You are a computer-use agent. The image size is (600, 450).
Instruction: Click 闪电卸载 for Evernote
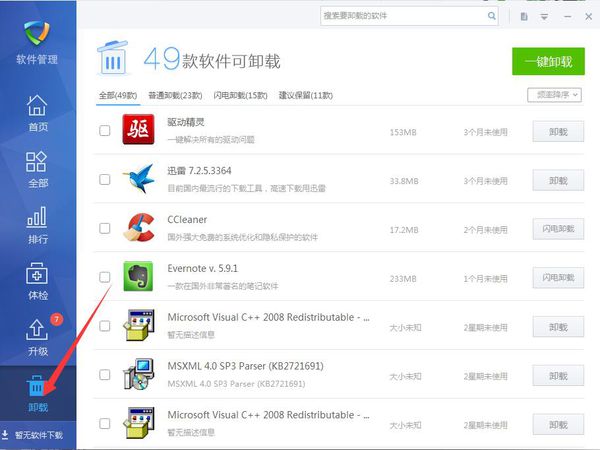click(x=558, y=278)
